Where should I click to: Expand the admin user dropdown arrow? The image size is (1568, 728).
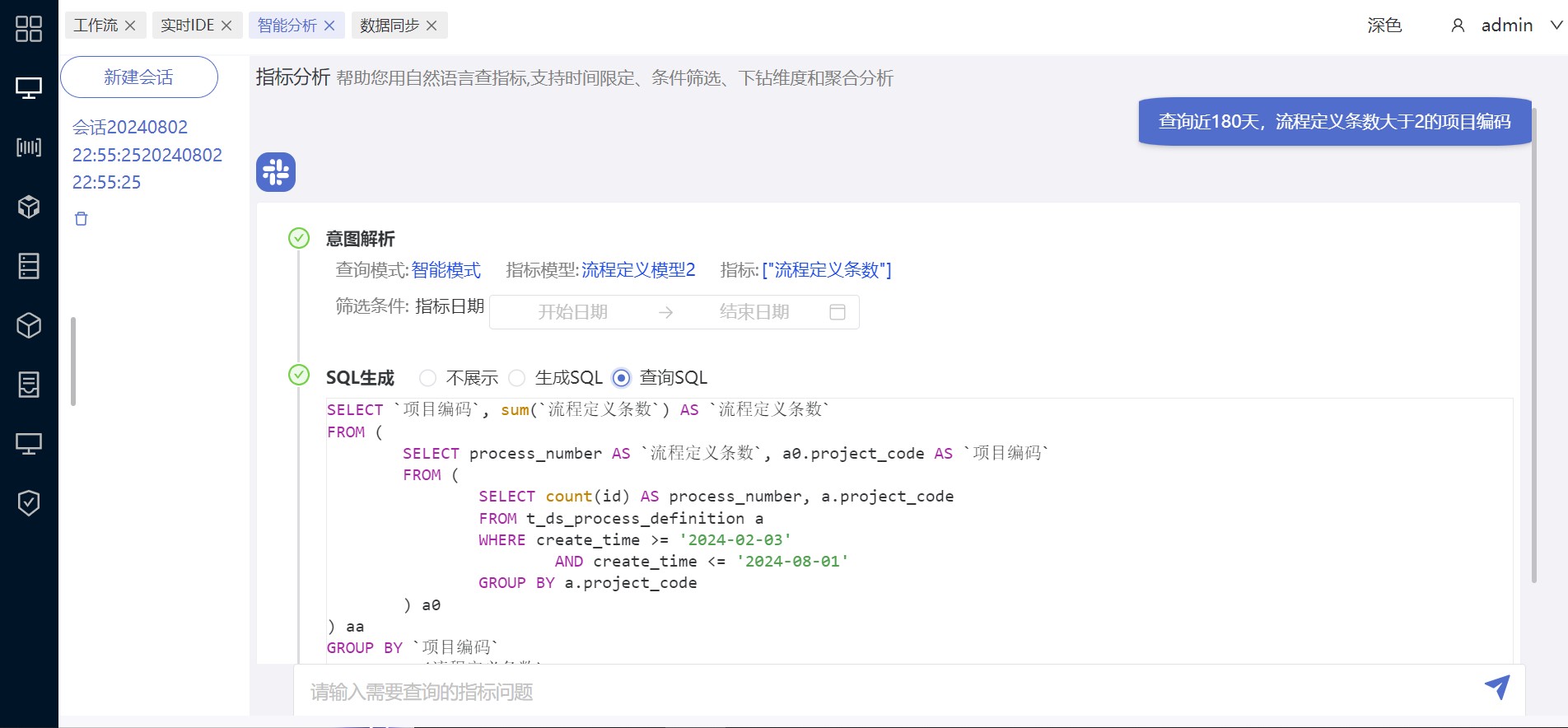[1556, 26]
